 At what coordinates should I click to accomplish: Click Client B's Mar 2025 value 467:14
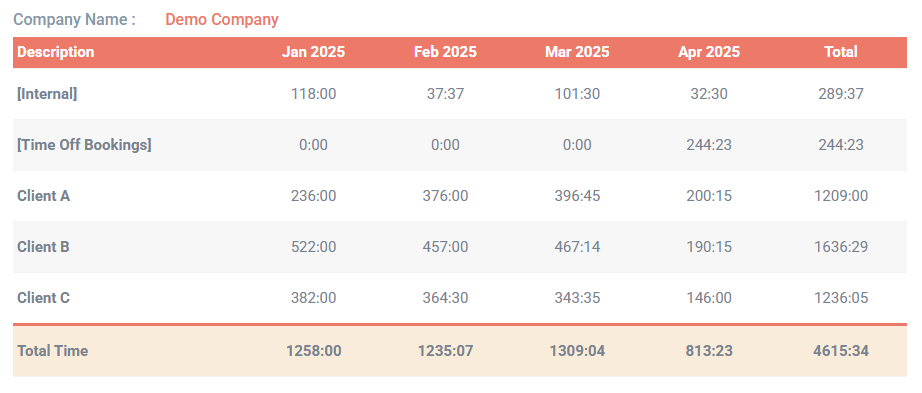[577, 247]
